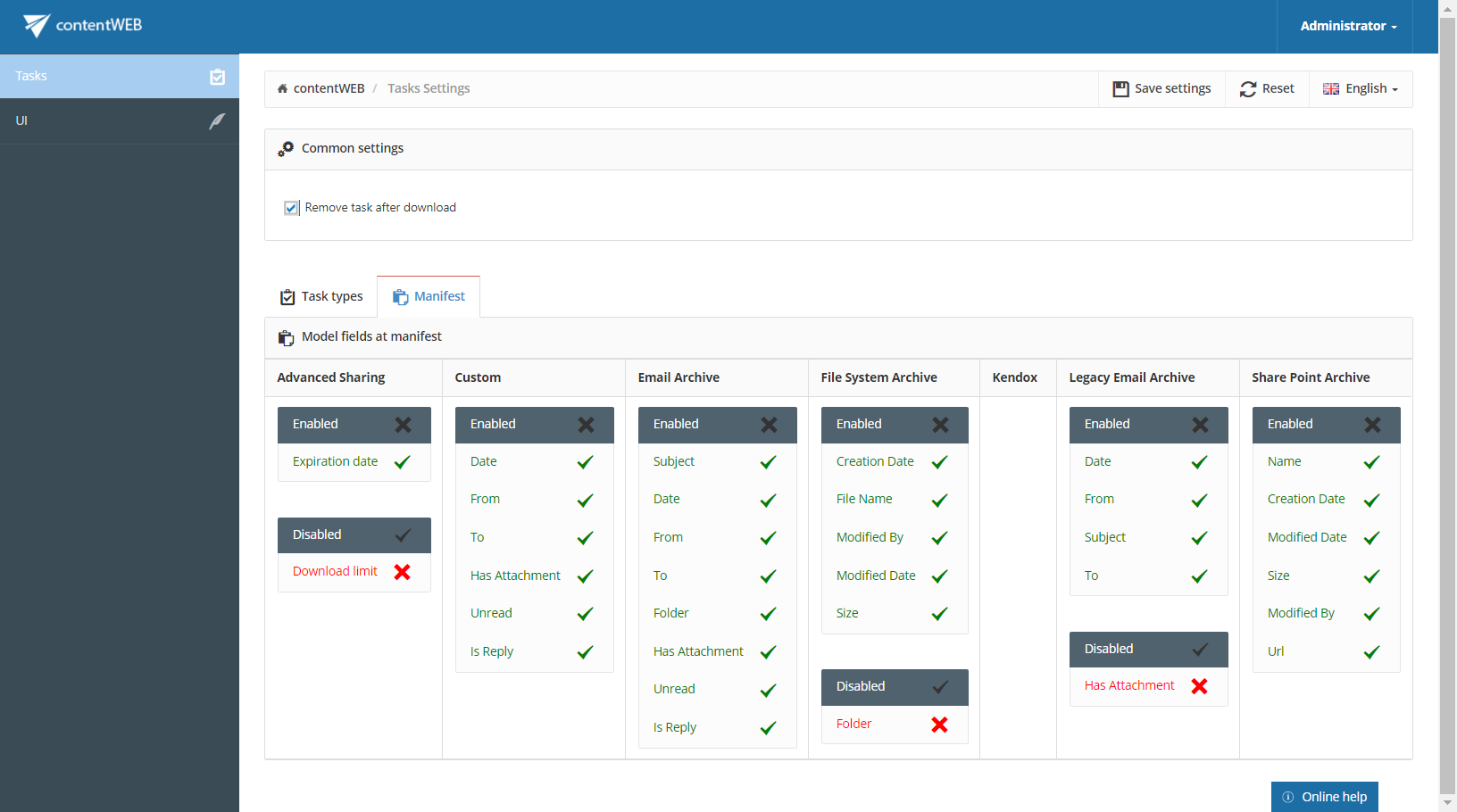Toggle Has Attachment checkmark in Email Archive
The height and width of the screenshot is (812, 1457).
[x=769, y=652]
